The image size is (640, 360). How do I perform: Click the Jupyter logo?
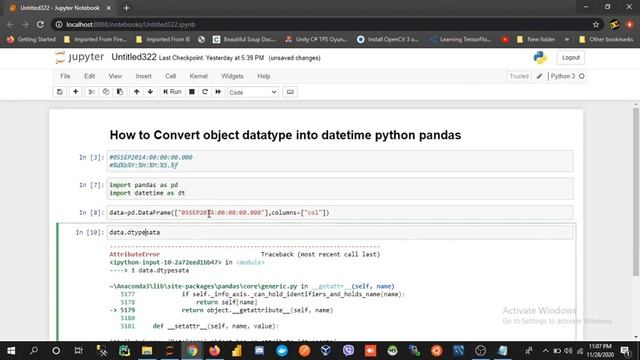click(x=80, y=57)
